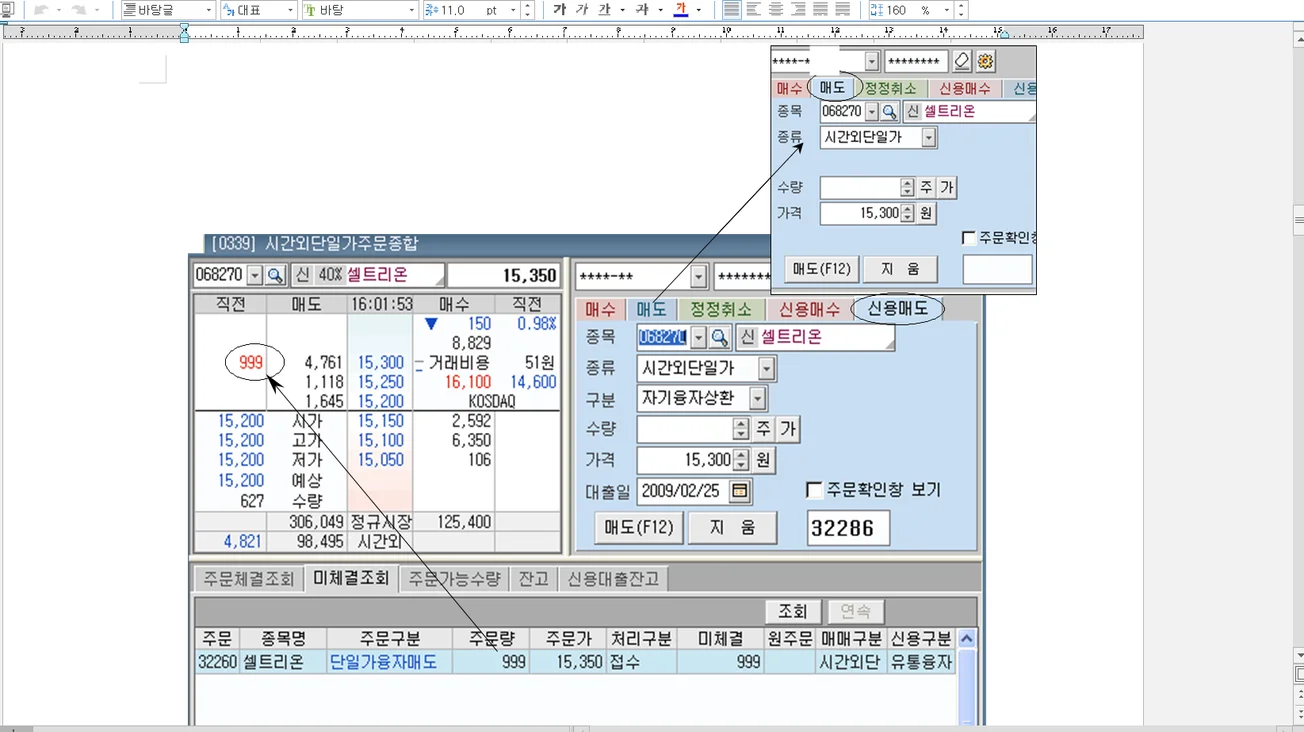Open 구분 자기융자상환 dropdown
Viewport: 1304px width, 732px height.
click(758, 399)
